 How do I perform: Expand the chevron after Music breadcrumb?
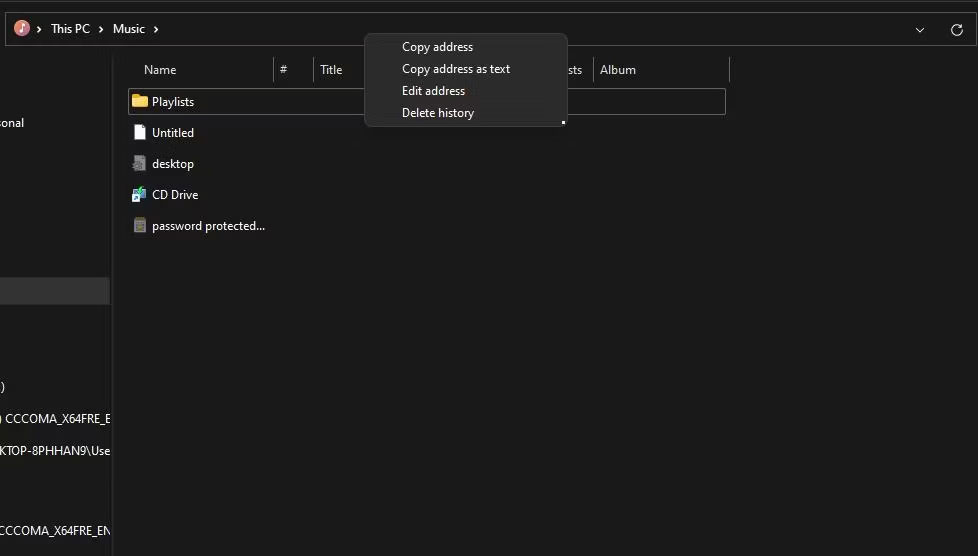[156, 29]
